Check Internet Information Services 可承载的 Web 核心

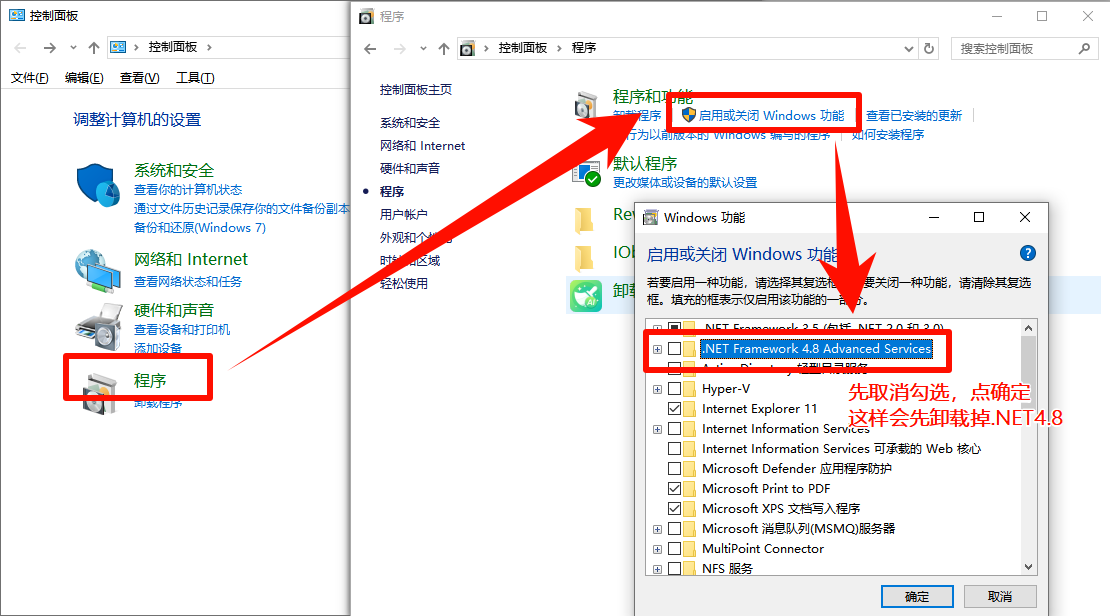(x=675, y=448)
